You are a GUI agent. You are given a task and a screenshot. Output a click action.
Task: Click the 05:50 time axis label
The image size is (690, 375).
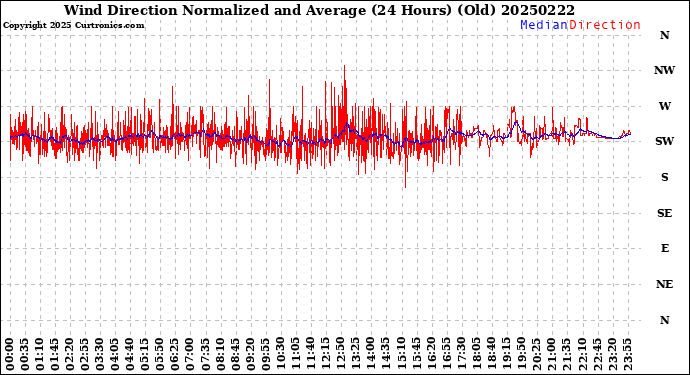(160, 354)
